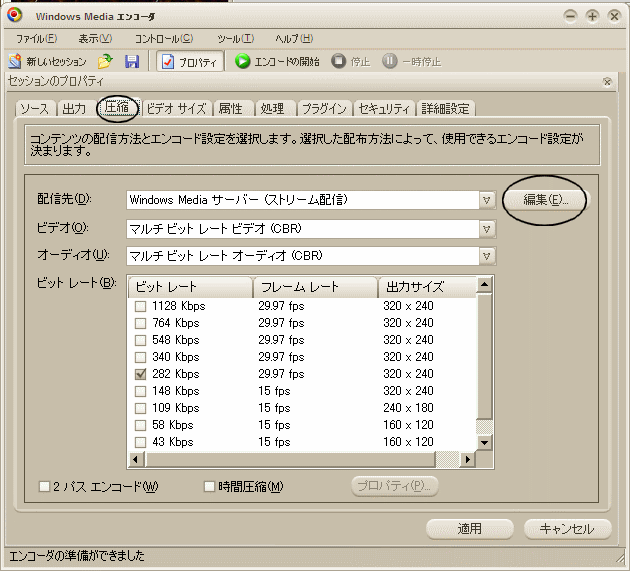Click the horizontal scroll left arrow

tap(135, 459)
